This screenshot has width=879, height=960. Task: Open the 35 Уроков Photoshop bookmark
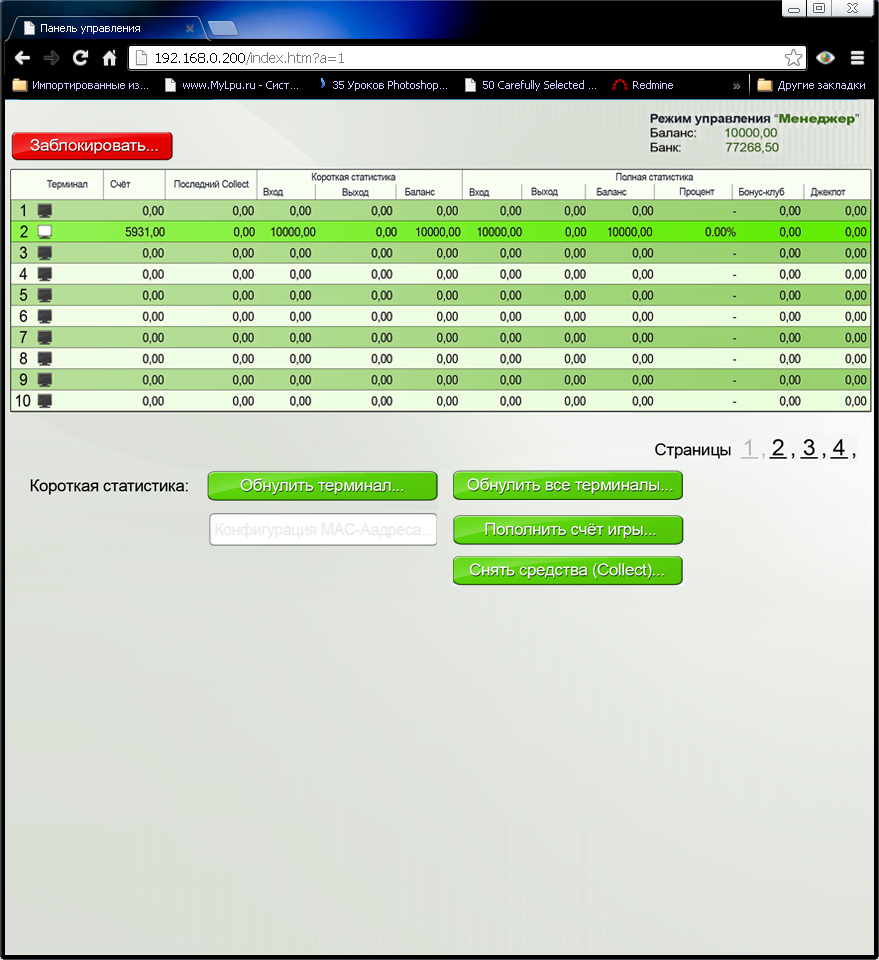pyautogui.click(x=384, y=85)
